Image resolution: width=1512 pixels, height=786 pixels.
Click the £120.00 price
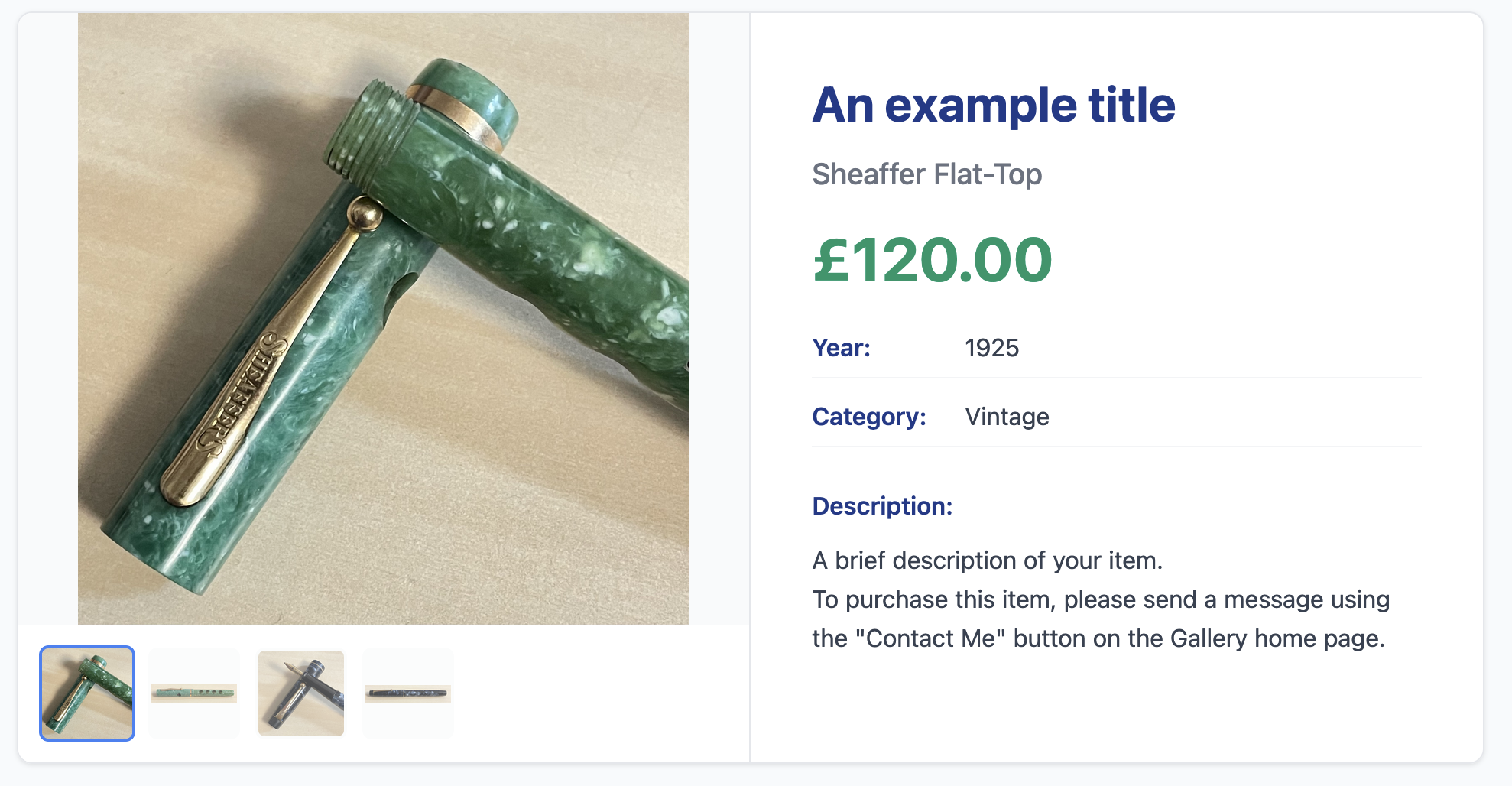tap(932, 261)
